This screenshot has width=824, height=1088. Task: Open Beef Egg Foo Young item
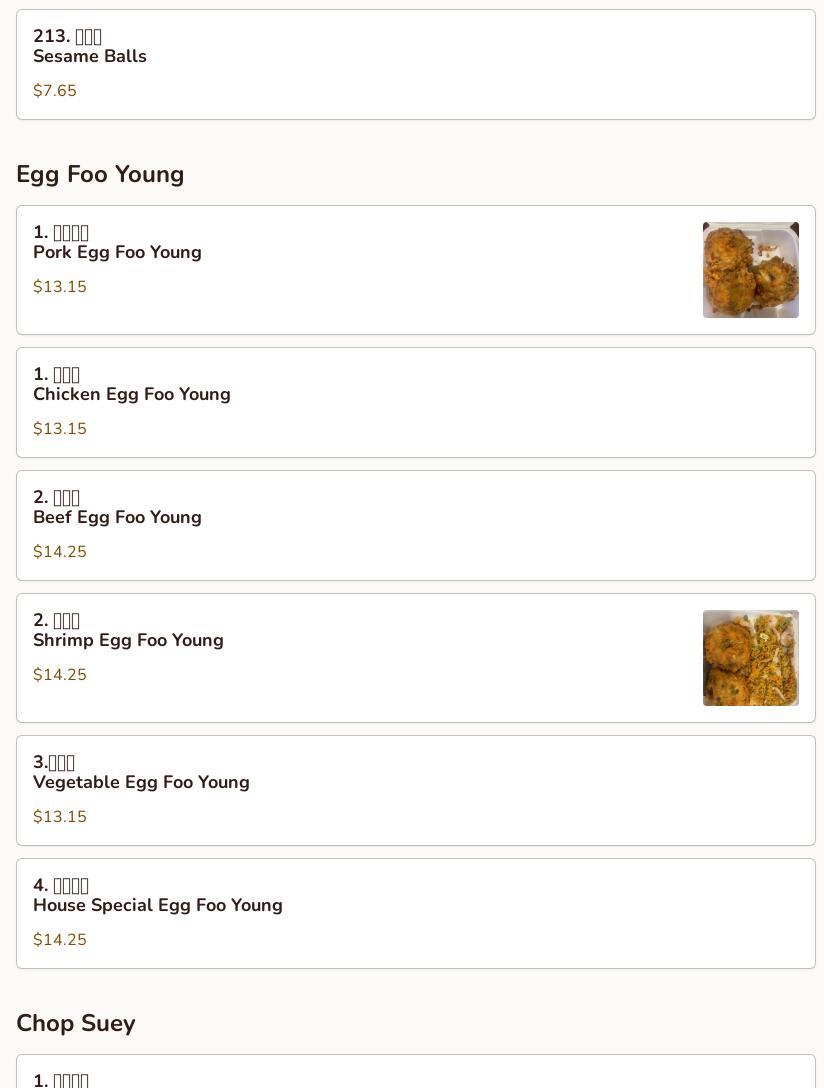point(415,525)
